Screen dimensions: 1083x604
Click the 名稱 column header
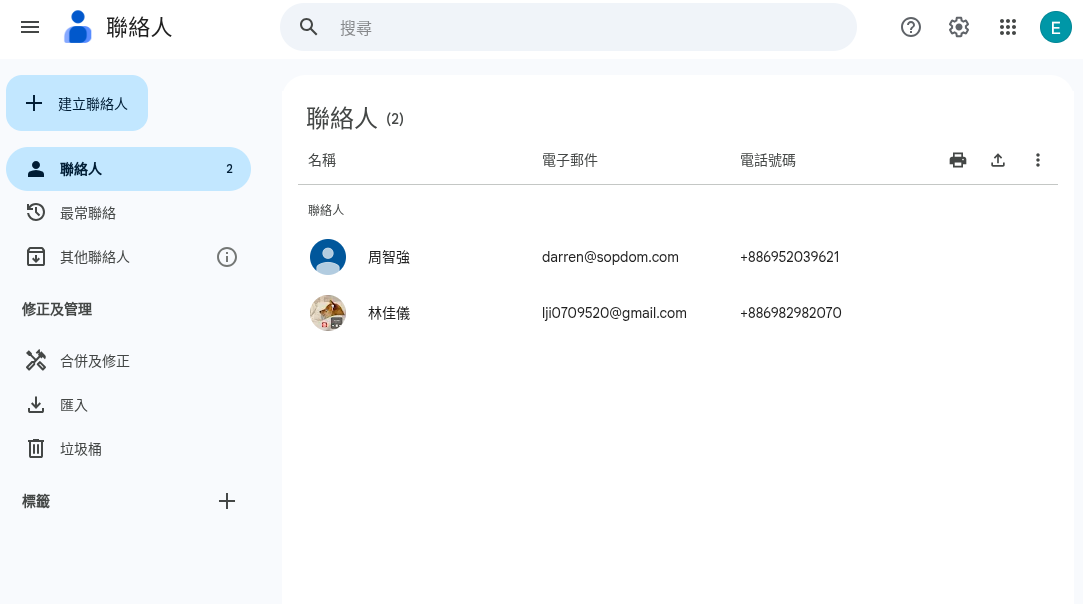[x=322, y=160]
